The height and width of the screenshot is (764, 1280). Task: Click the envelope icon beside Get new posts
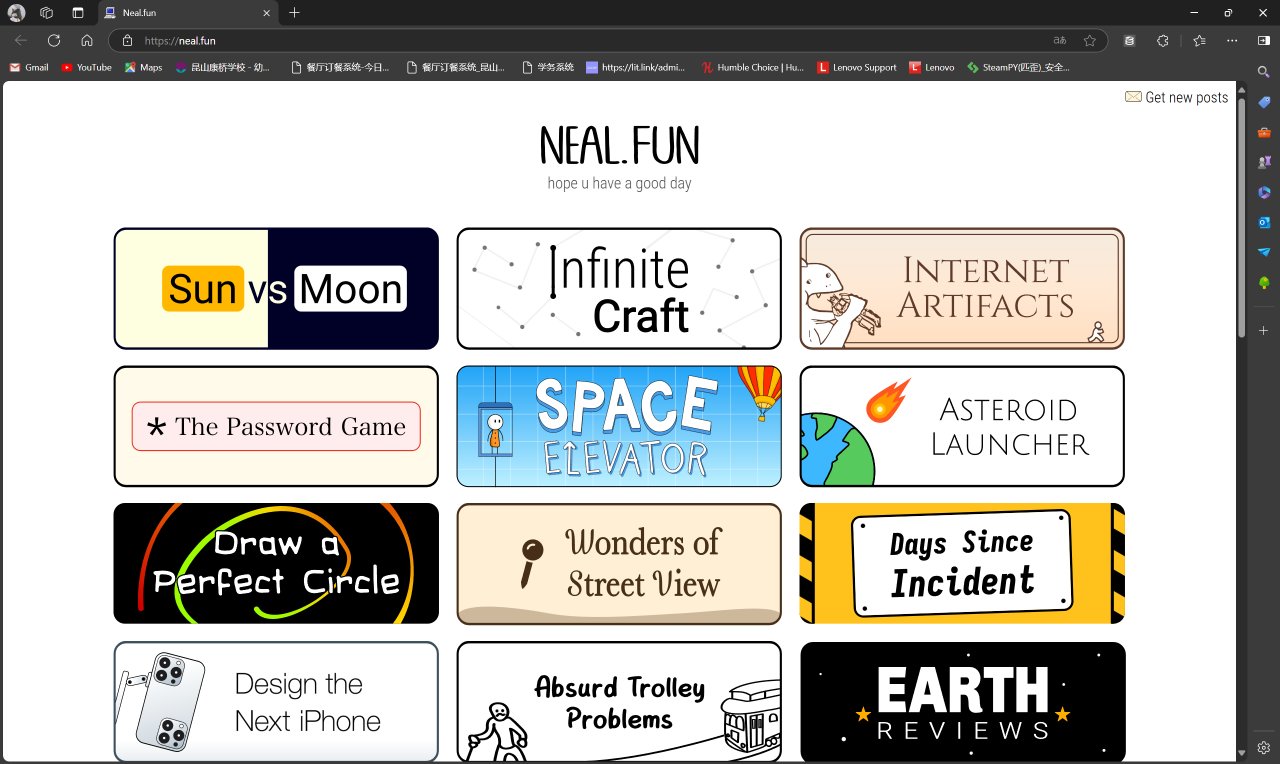1133,97
